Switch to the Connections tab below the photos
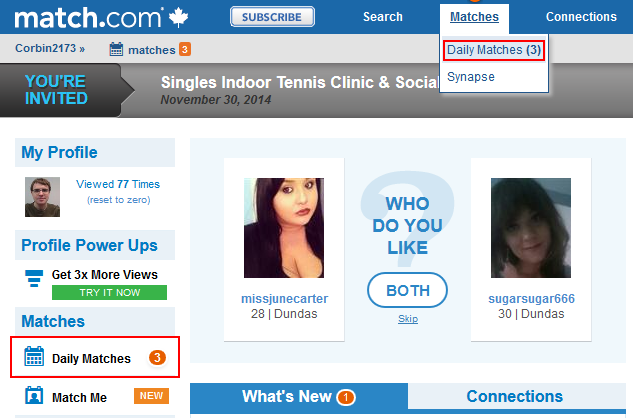The height and width of the screenshot is (418, 633). tap(515, 396)
